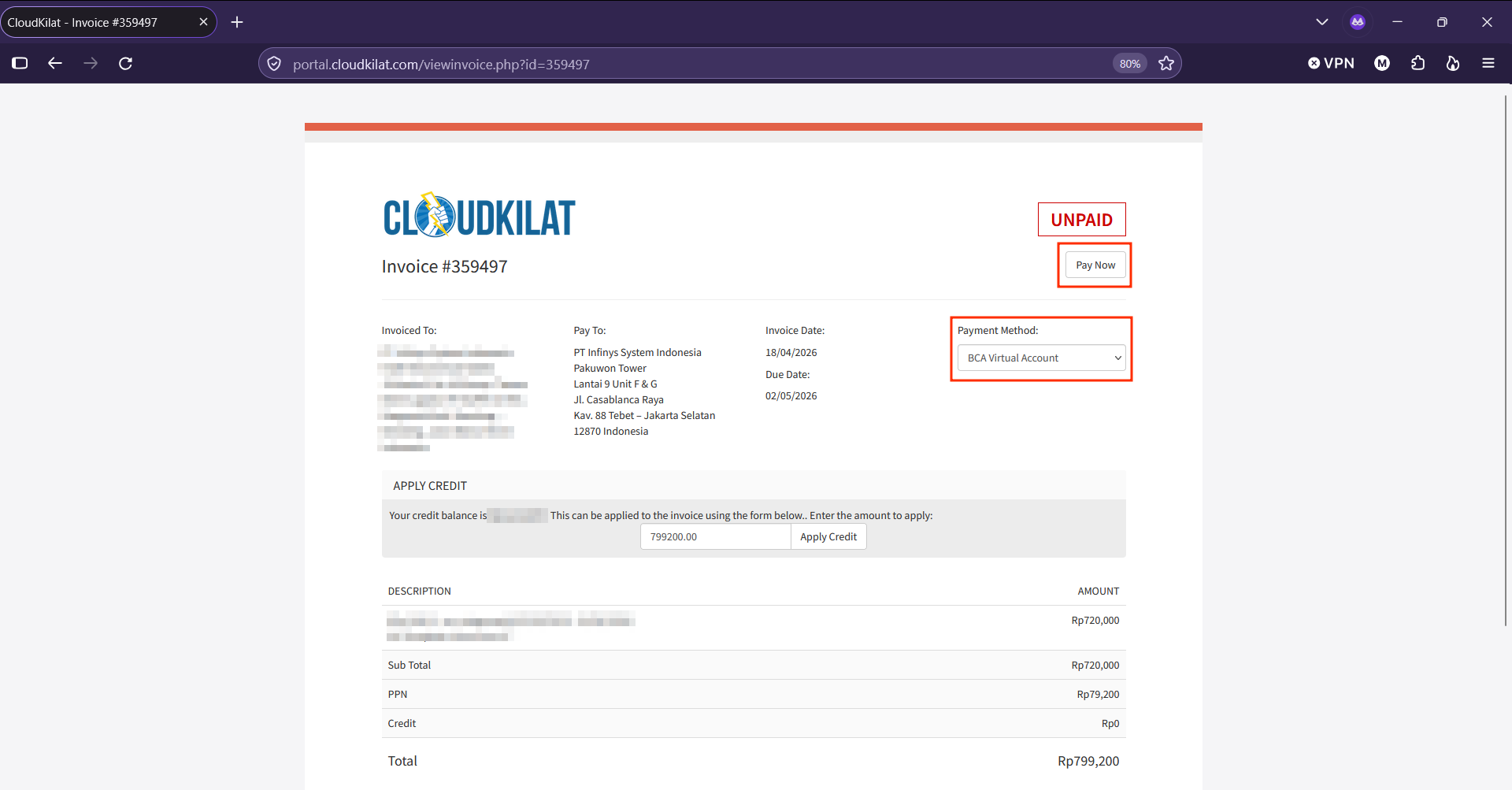Open the VPN toolbar button
The width and height of the screenshot is (1512, 790).
(x=1331, y=63)
